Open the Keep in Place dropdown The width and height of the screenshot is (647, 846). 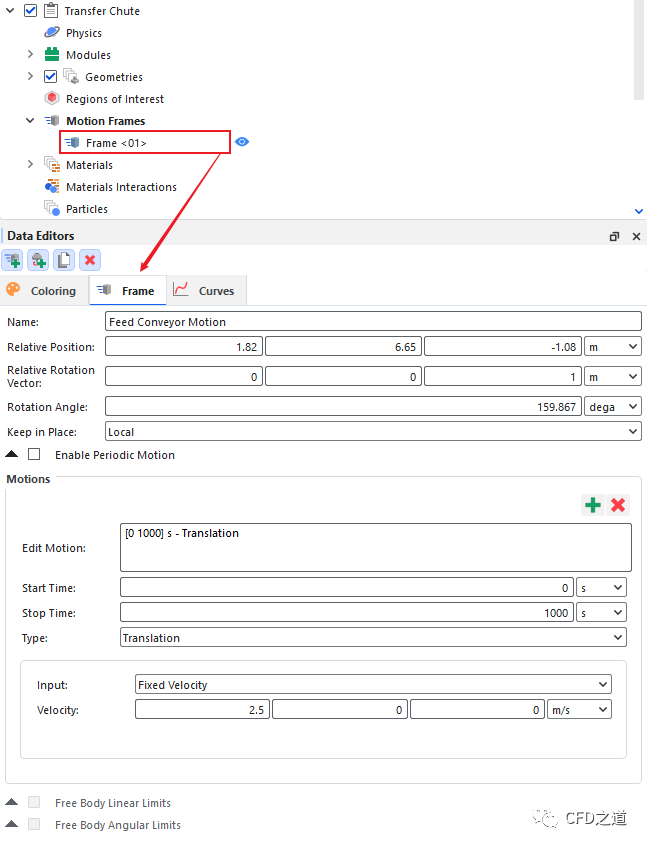tap(372, 432)
